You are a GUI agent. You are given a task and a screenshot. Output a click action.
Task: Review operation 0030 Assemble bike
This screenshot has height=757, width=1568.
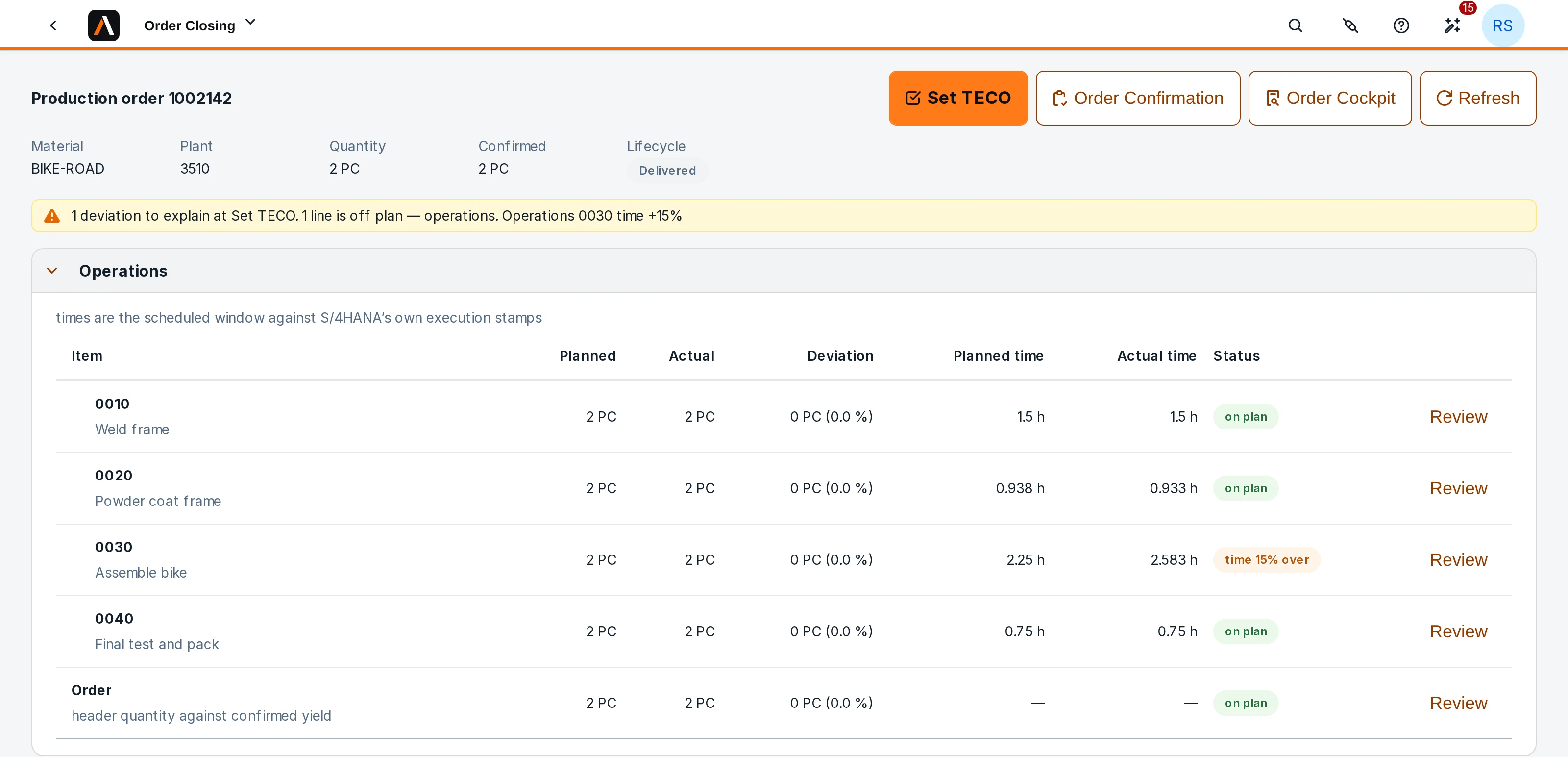[1458, 560]
